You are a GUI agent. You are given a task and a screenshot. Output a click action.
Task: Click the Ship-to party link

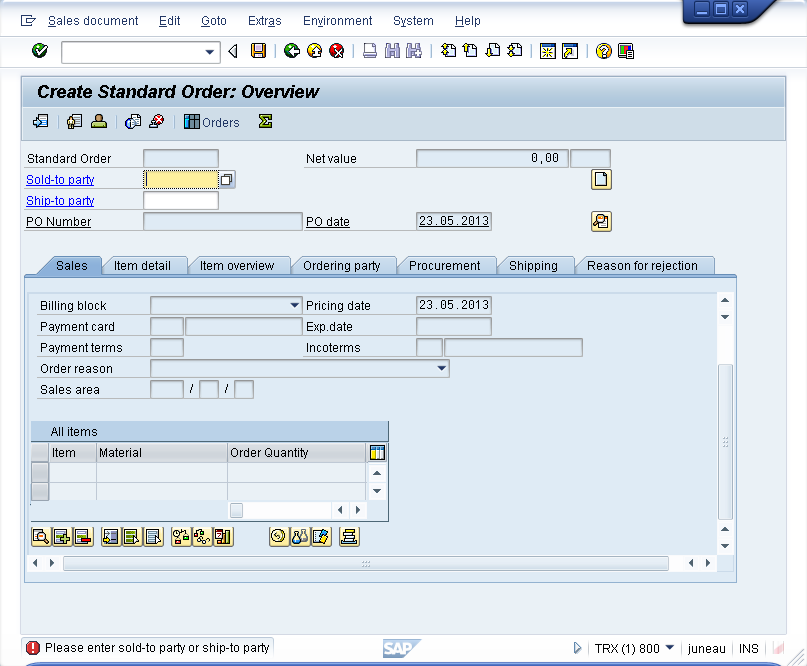(60, 201)
